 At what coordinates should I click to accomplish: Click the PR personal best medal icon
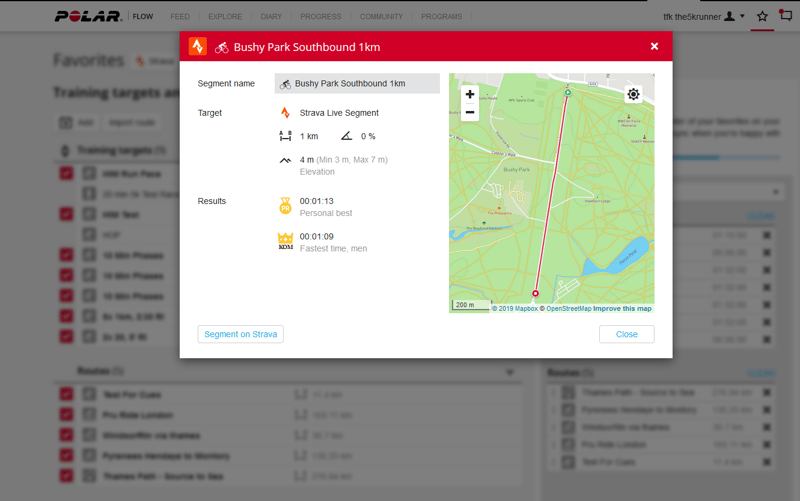pyautogui.click(x=285, y=206)
